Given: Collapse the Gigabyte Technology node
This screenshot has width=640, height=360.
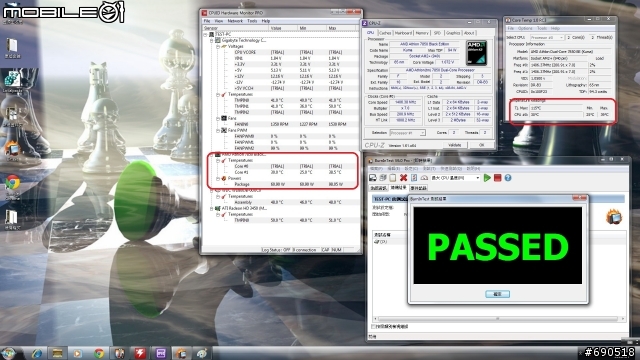Looking at the screenshot, I should click(x=212, y=40).
